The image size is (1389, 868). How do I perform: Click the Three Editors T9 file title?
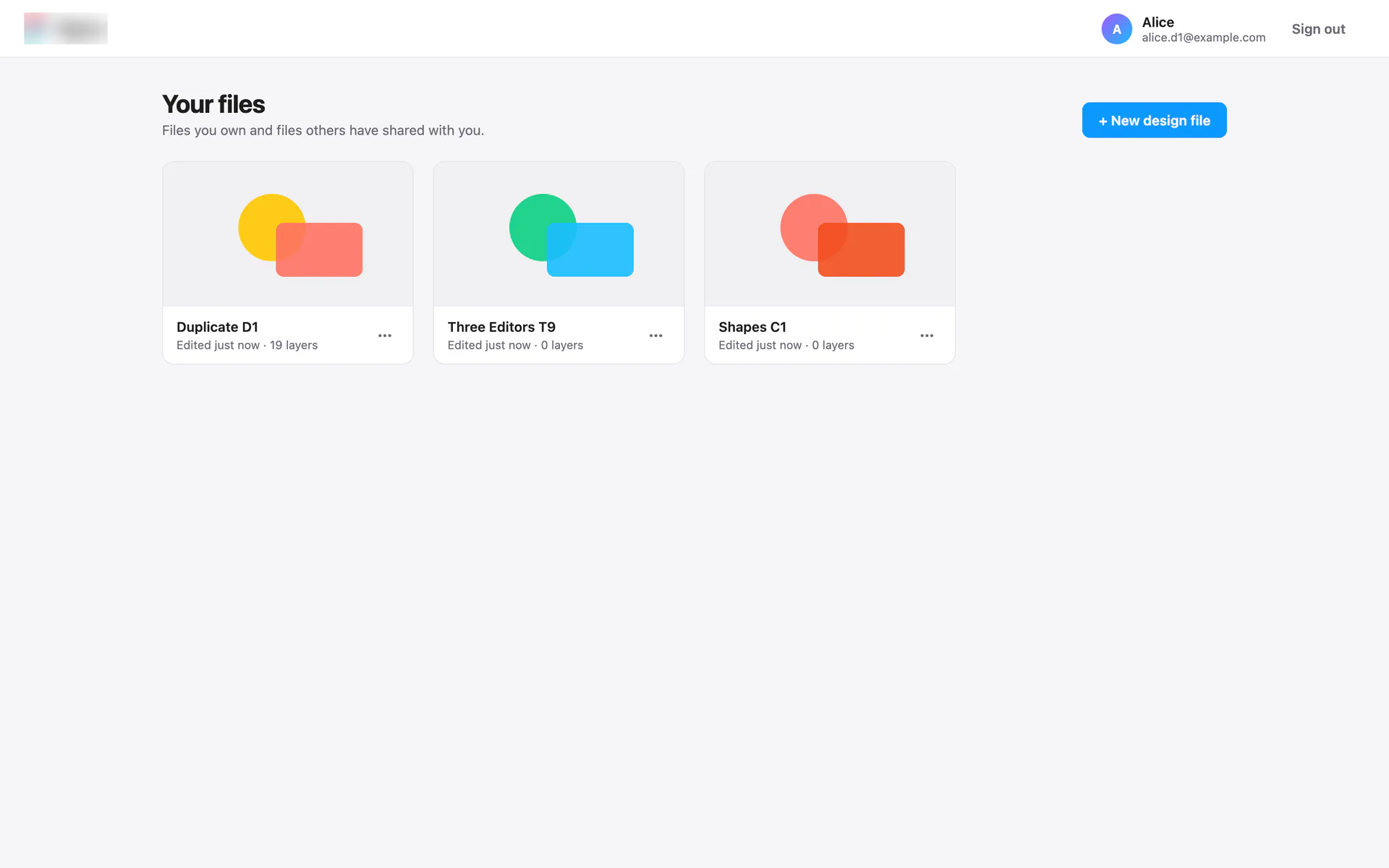[x=501, y=327]
